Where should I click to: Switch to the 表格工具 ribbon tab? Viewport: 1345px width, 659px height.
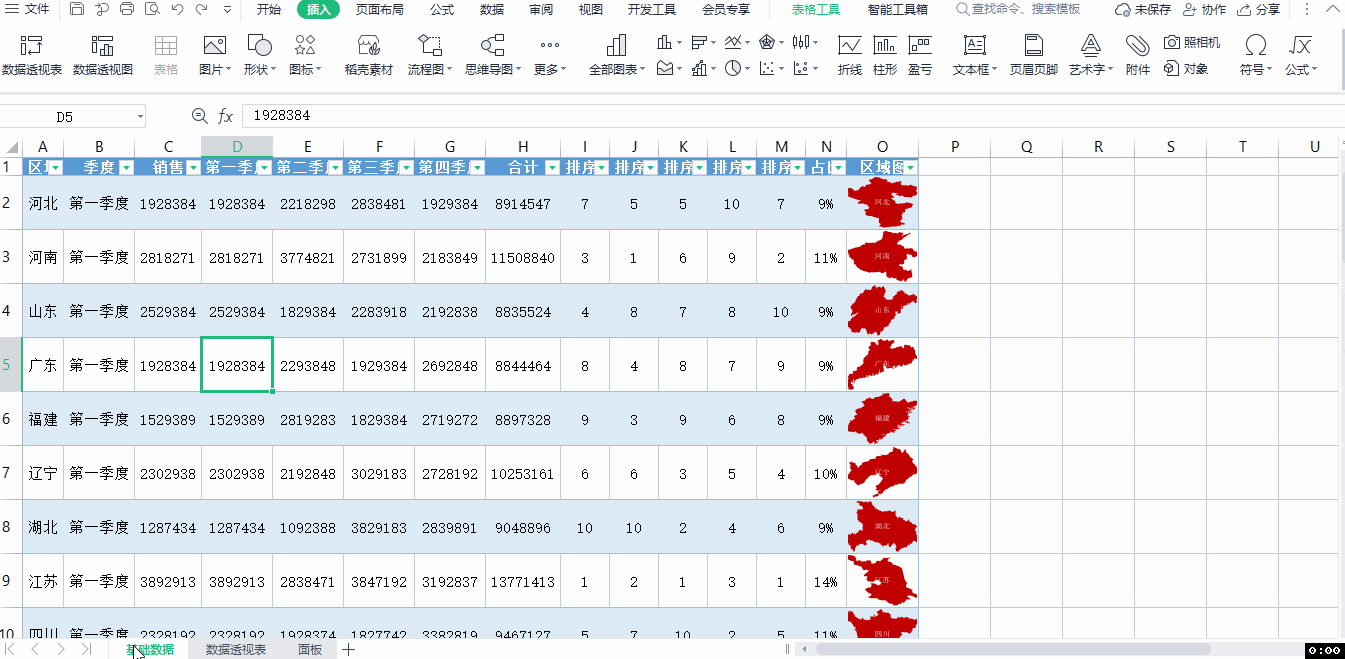(x=816, y=10)
